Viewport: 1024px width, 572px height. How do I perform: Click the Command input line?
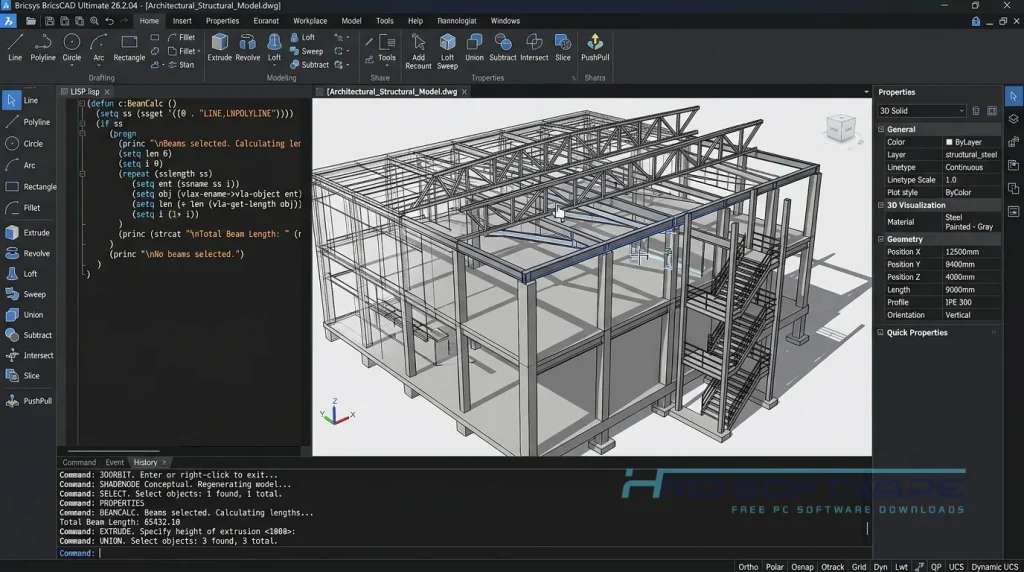click(x=464, y=553)
